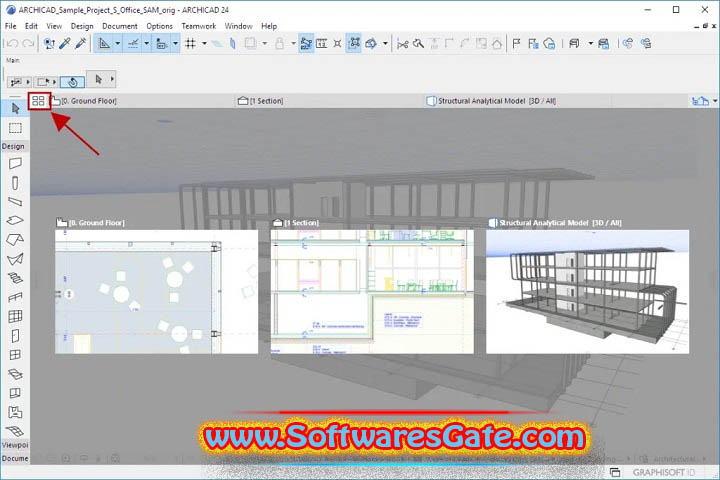Select the Zone tool
The height and width of the screenshot is (480, 720).
pos(15,412)
